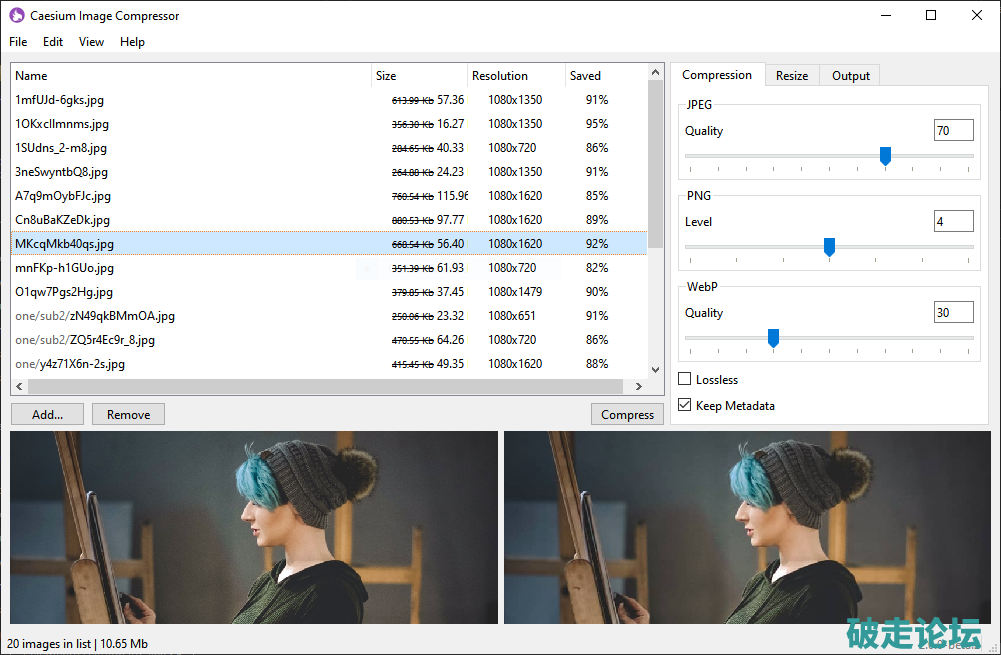Select the file 1OKxcIlmnms.jpg in the list
The width and height of the screenshot is (1001, 655).
[62, 124]
